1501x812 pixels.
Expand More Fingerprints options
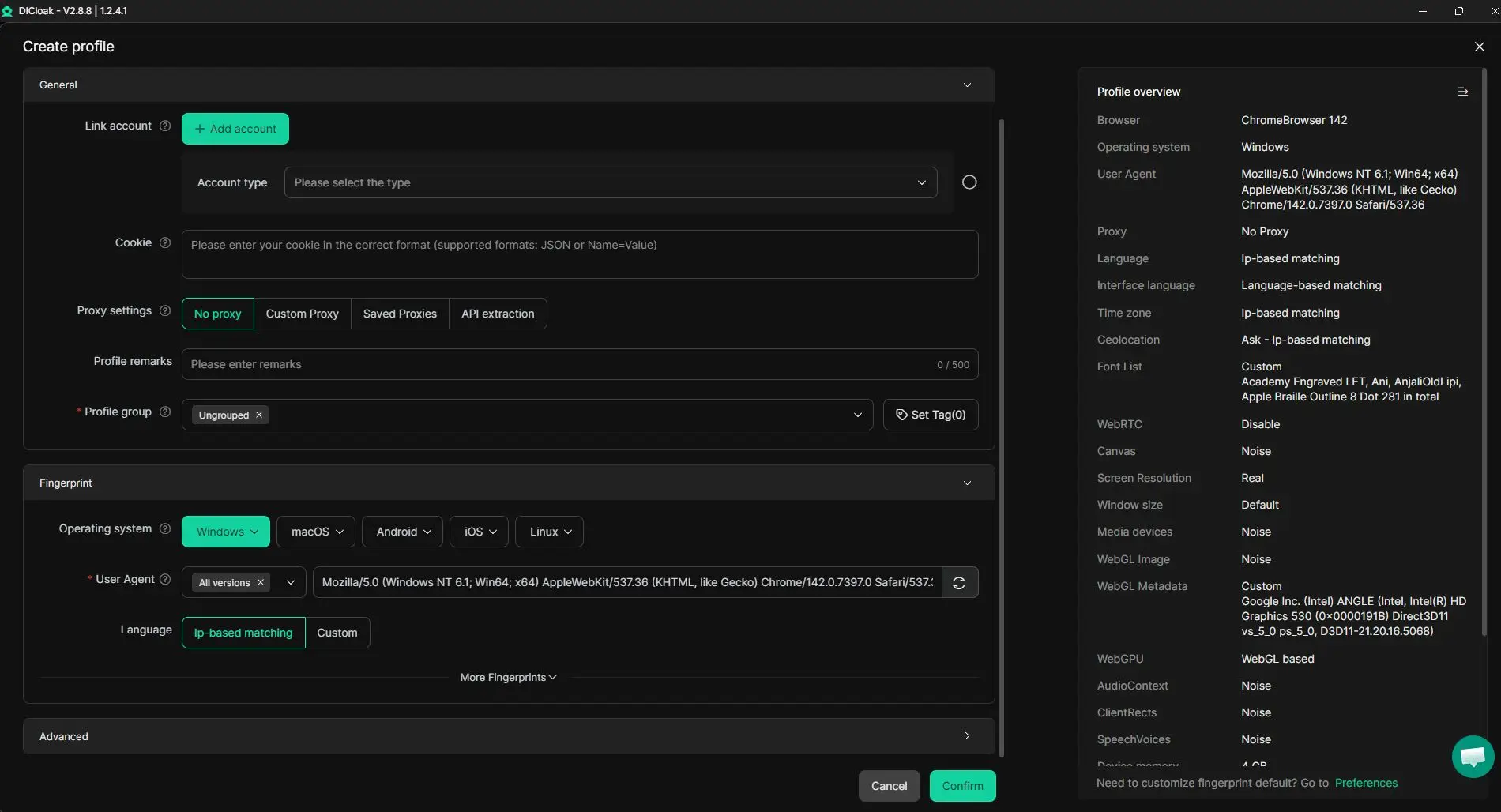point(508,678)
